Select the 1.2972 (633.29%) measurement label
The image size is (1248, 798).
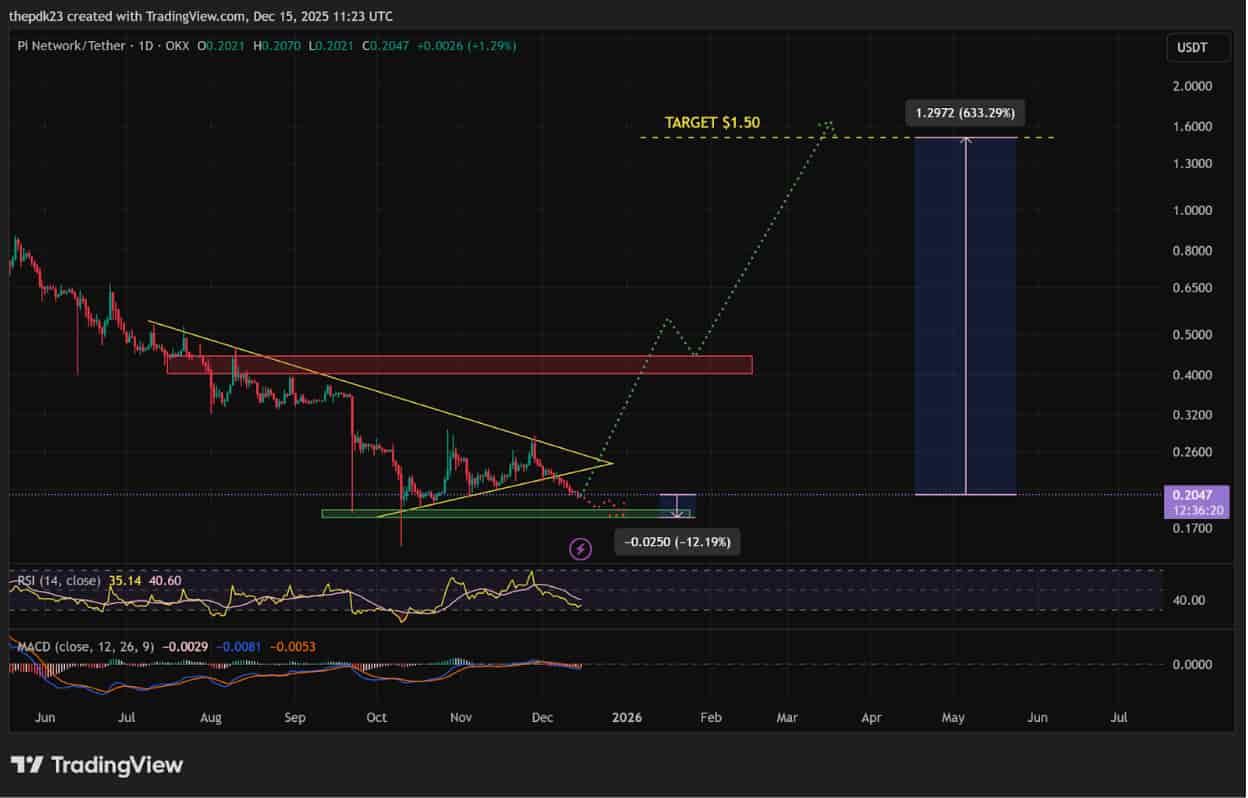[965, 112]
